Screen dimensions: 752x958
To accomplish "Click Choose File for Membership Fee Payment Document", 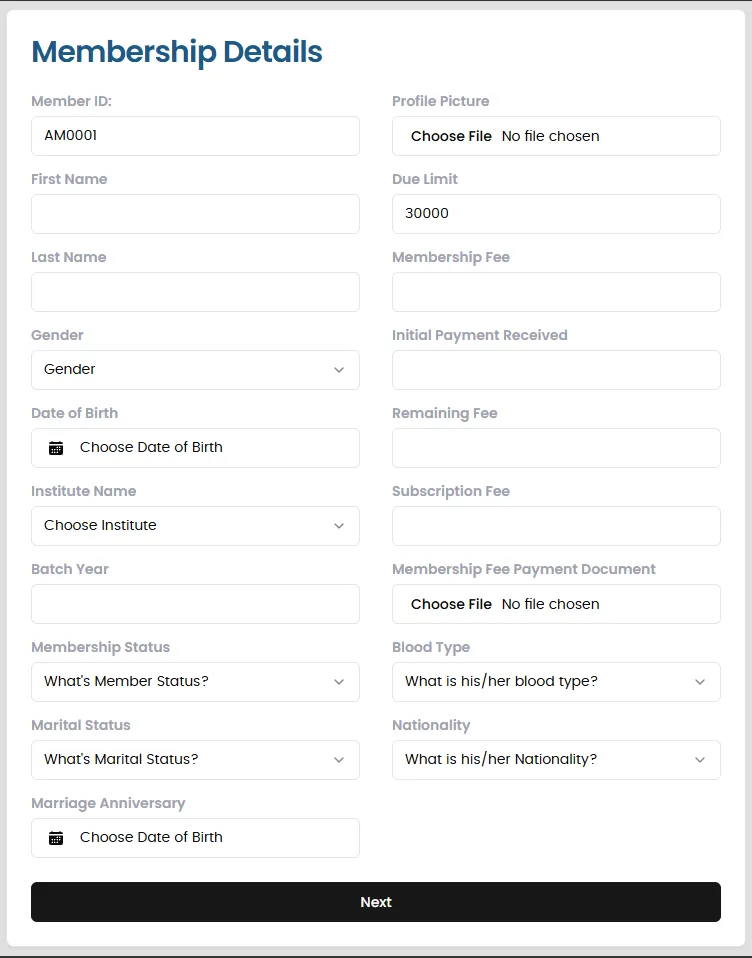I will [x=451, y=604].
